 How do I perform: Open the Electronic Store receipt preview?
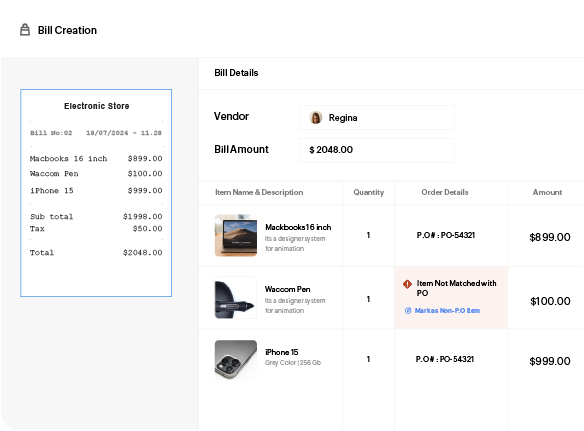click(x=96, y=193)
